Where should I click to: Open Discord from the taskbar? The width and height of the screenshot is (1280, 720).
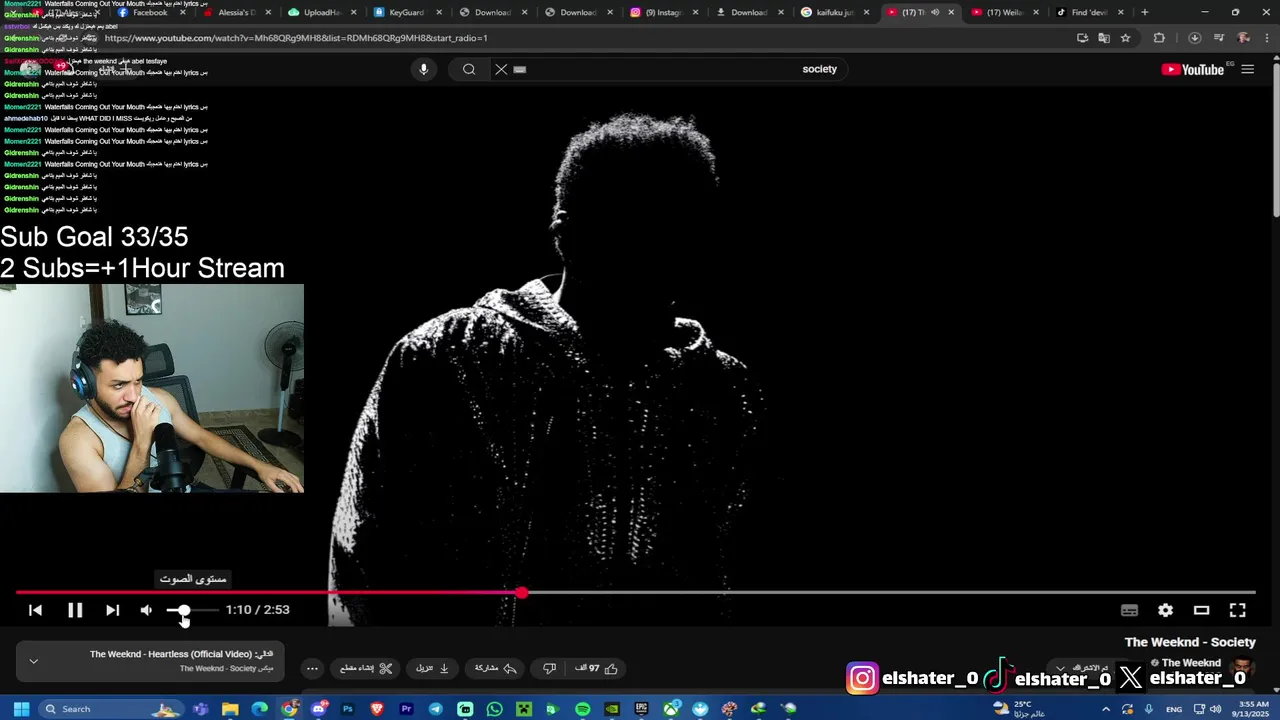[319, 708]
